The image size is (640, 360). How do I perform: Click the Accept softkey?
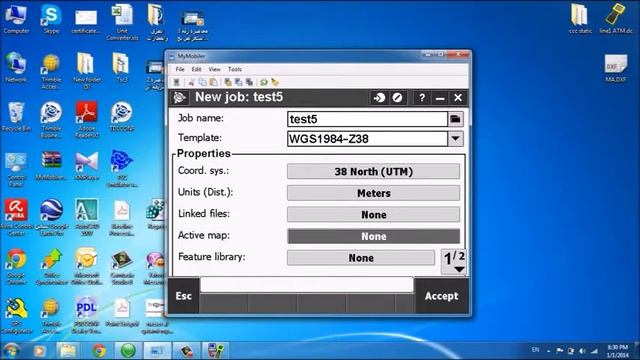[x=442, y=296]
